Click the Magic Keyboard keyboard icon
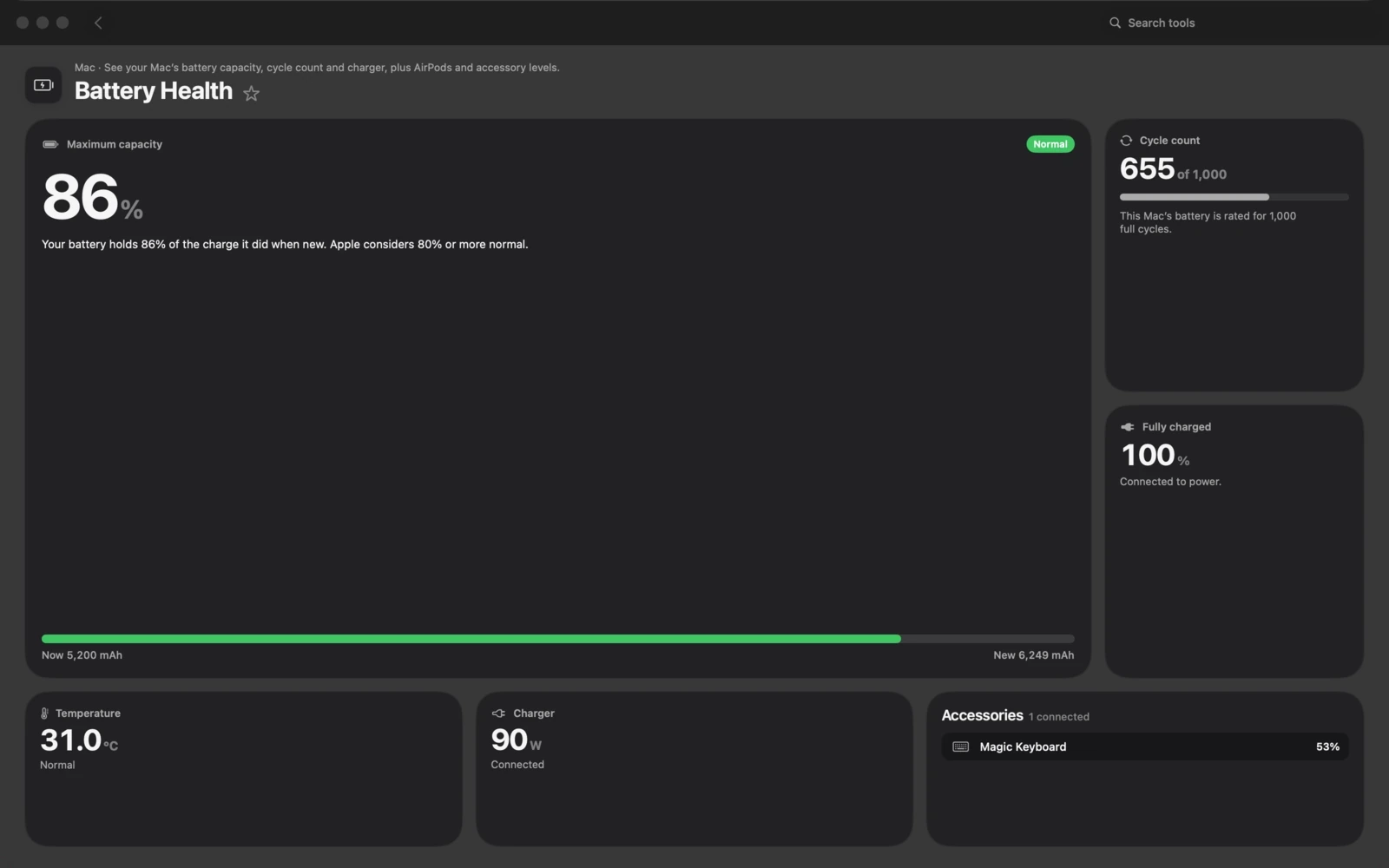1389x868 pixels. (960, 746)
